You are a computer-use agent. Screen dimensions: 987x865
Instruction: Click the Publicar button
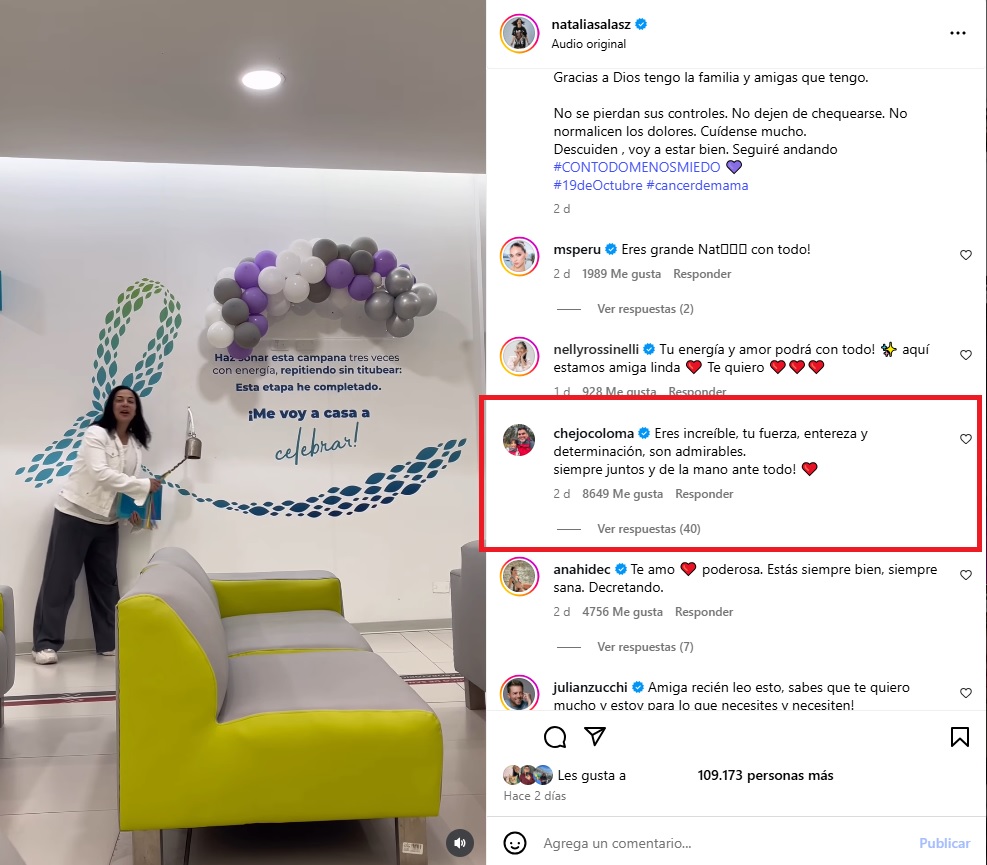click(x=944, y=843)
